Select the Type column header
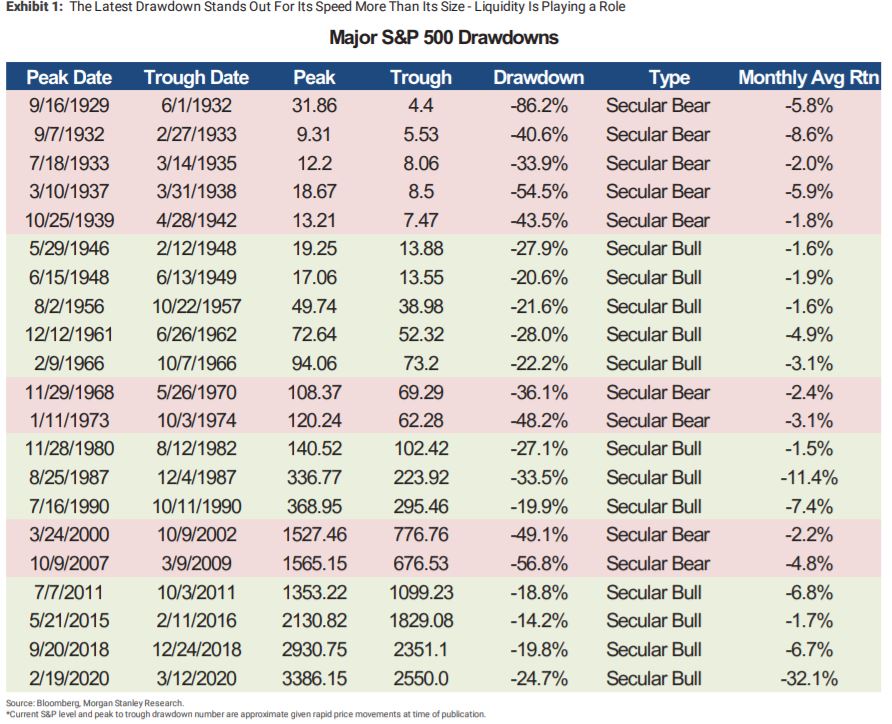 click(x=669, y=77)
